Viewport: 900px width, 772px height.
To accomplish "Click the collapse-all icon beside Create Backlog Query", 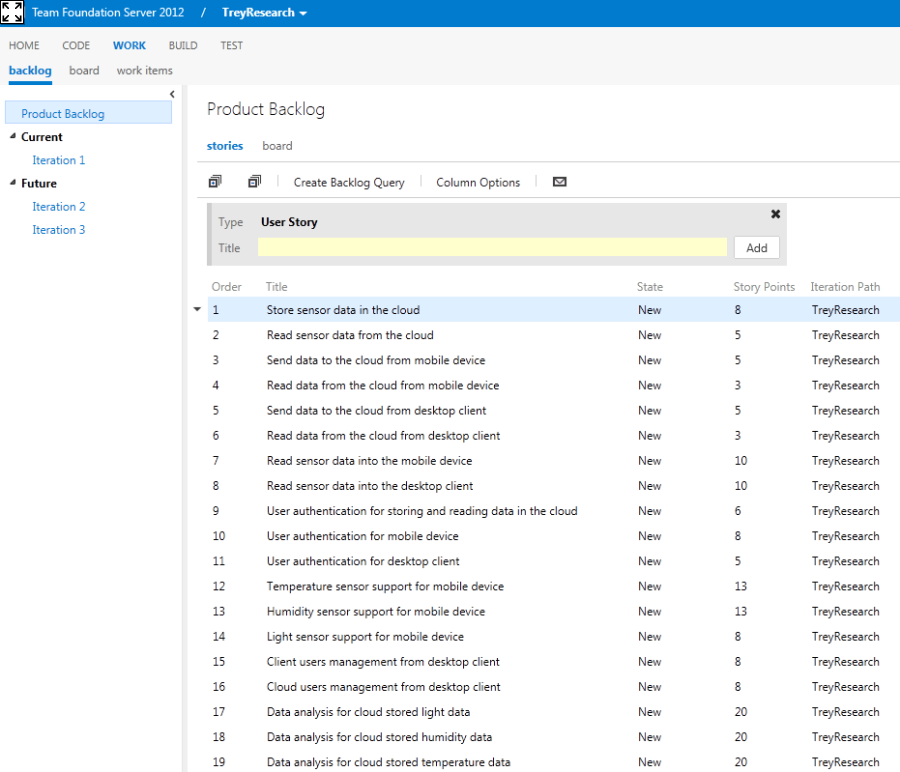I will [x=254, y=182].
